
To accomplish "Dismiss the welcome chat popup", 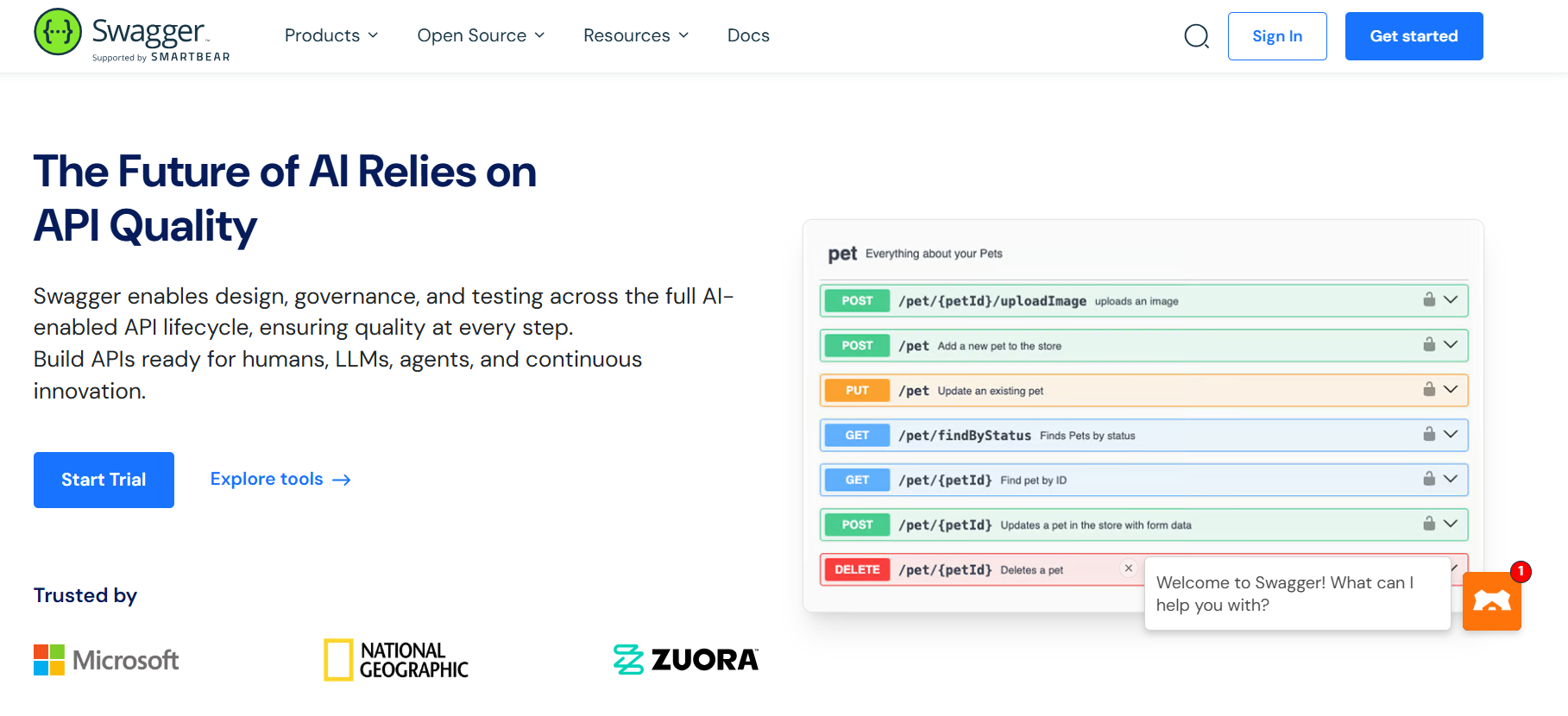I will pos(1128,568).
